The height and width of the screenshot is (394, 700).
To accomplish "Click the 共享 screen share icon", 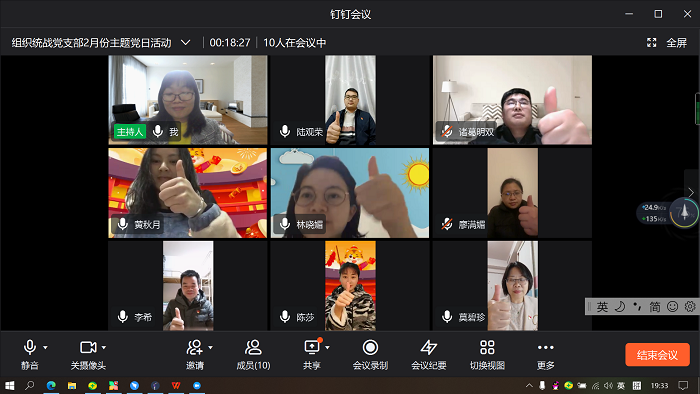I will click(x=312, y=347).
